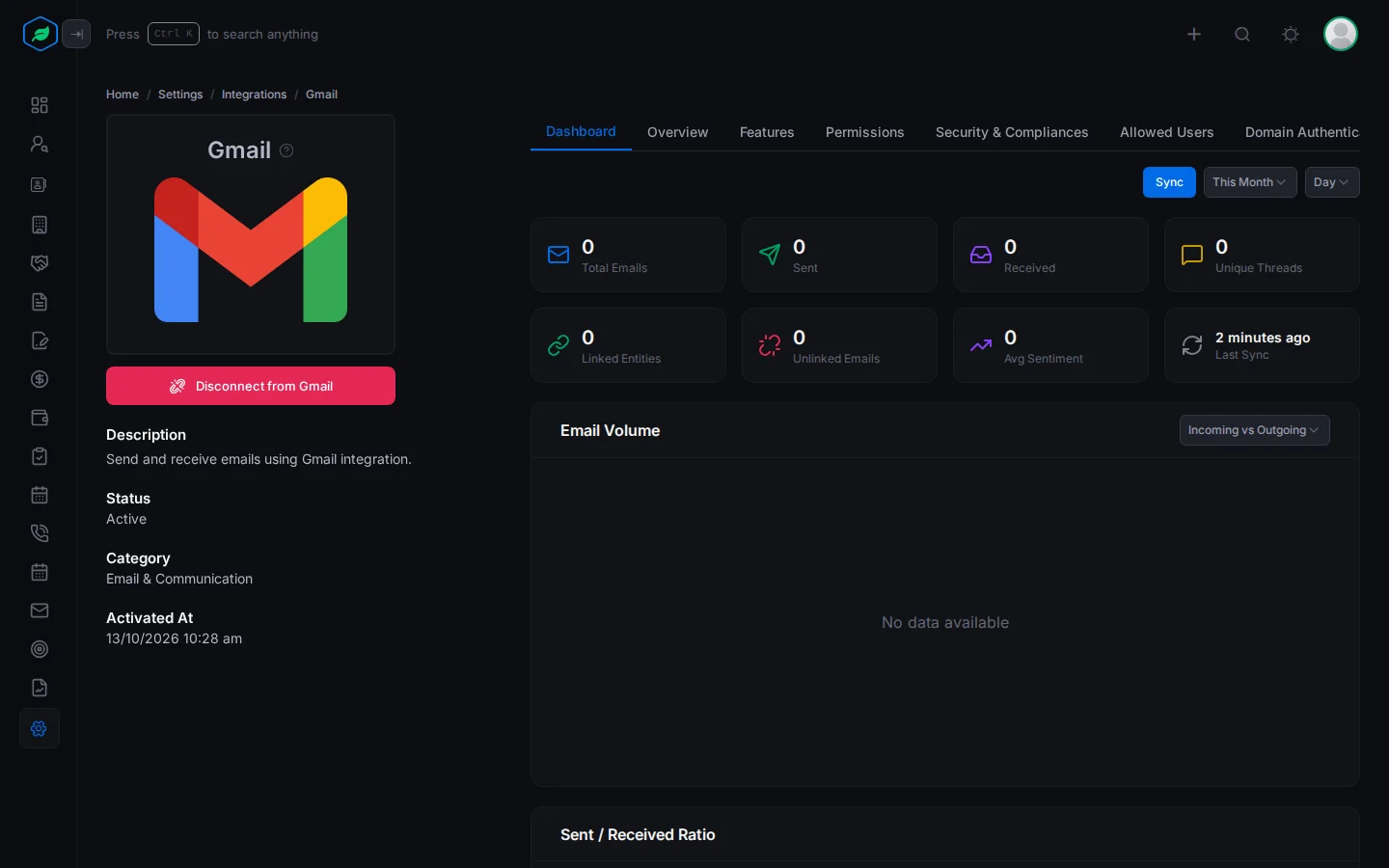Open the clipboard check tasks icon
Image resolution: width=1389 pixels, height=868 pixels.
click(x=40, y=456)
